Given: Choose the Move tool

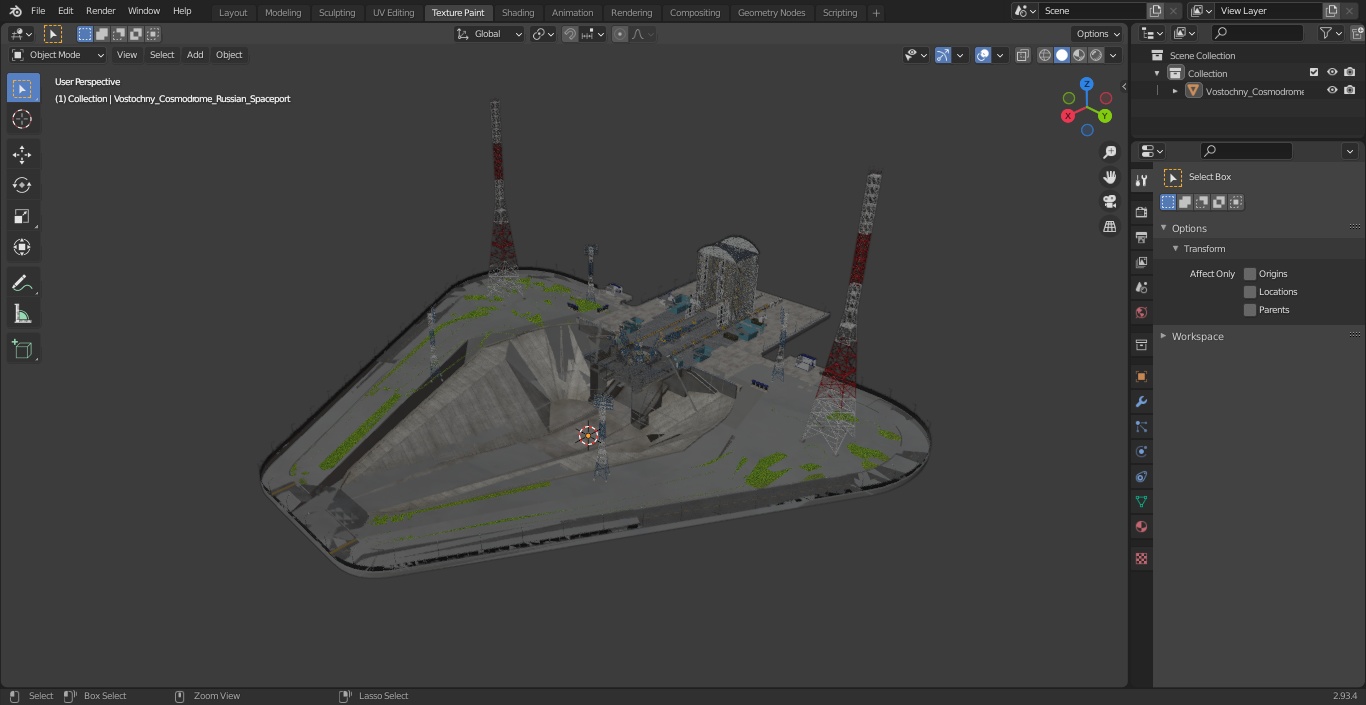Looking at the screenshot, I should (22, 154).
